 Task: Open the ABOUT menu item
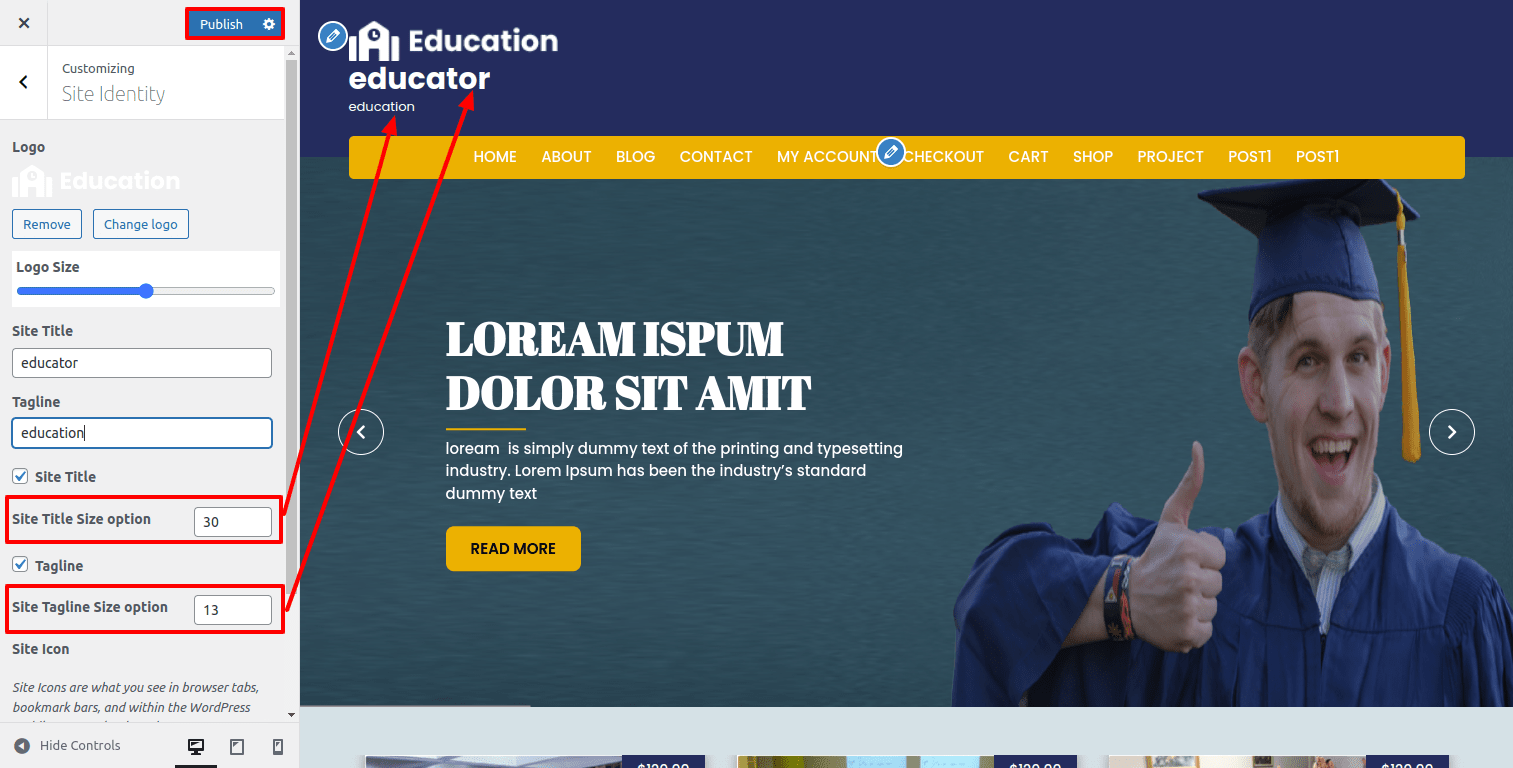pyautogui.click(x=566, y=157)
